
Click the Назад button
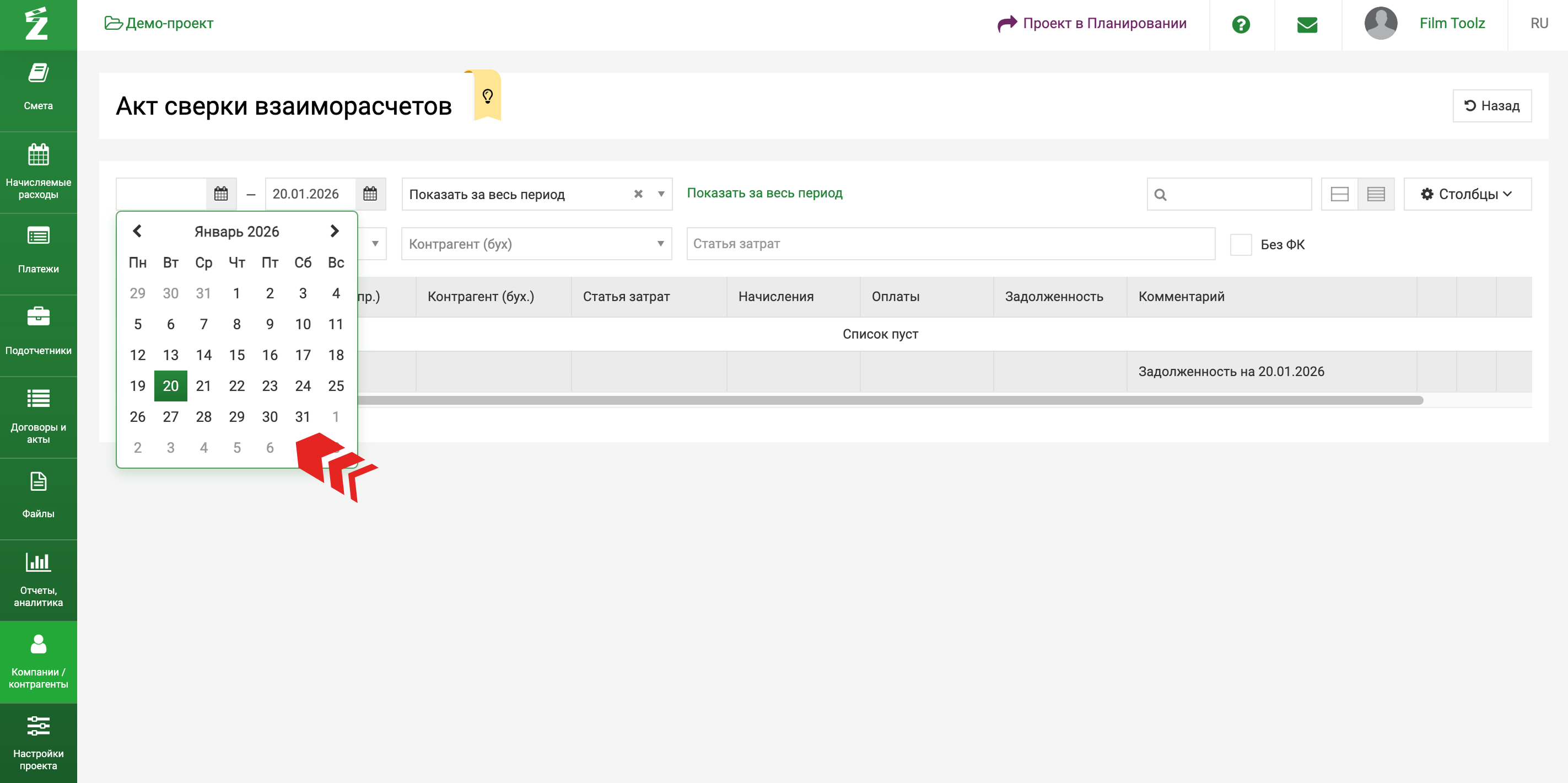click(x=1491, y=106)
